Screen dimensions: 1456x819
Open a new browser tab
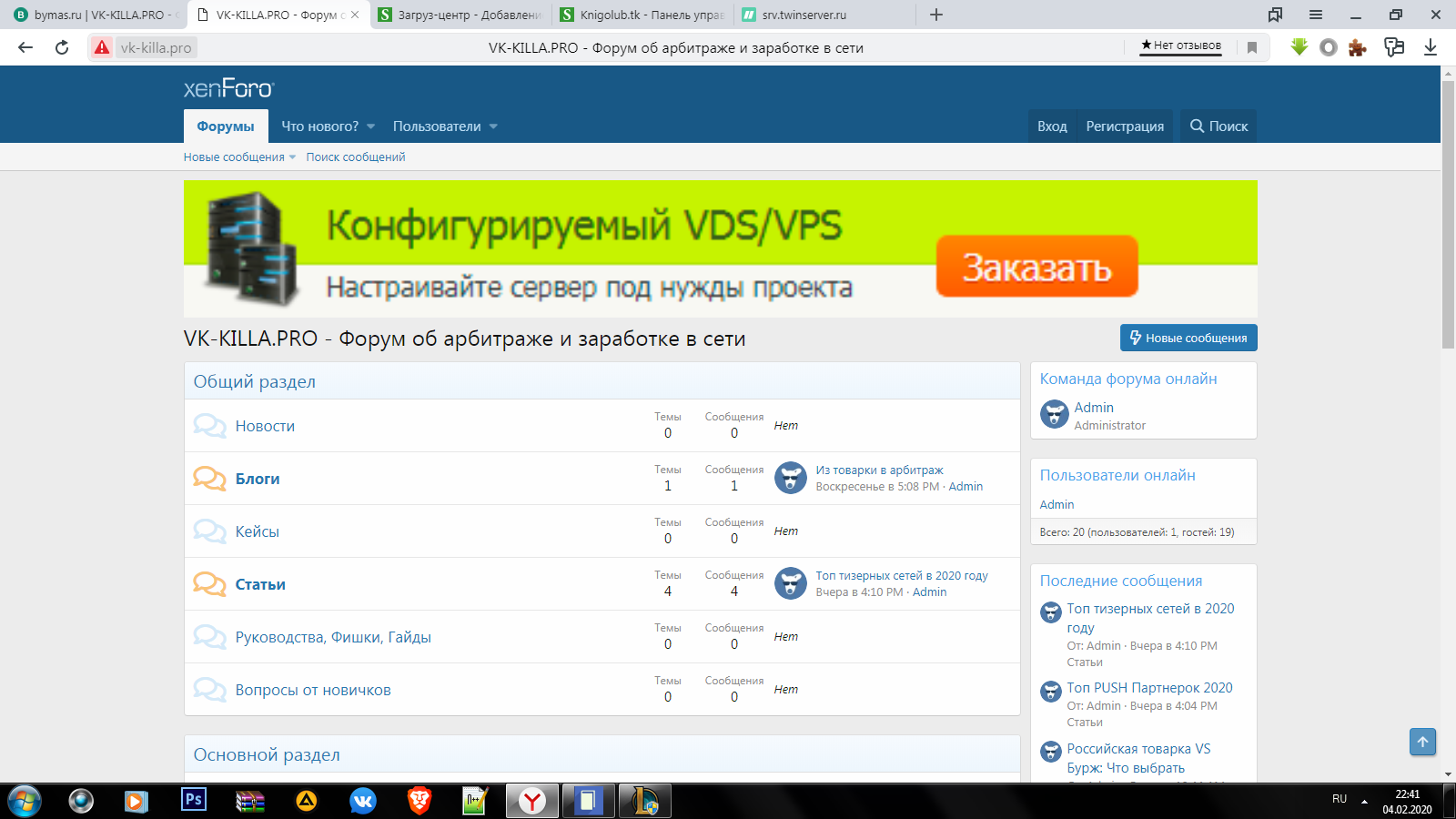point(936,15)
